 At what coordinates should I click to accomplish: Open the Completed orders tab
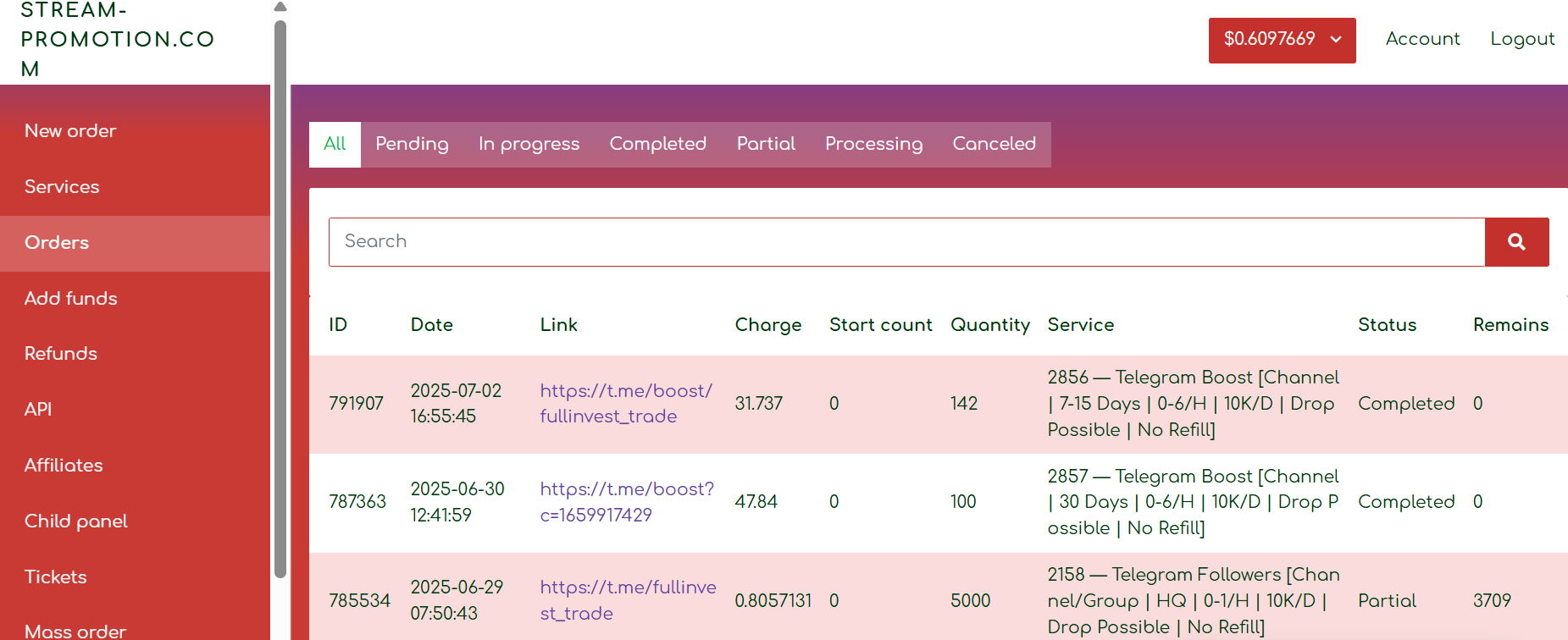[657, 144]
